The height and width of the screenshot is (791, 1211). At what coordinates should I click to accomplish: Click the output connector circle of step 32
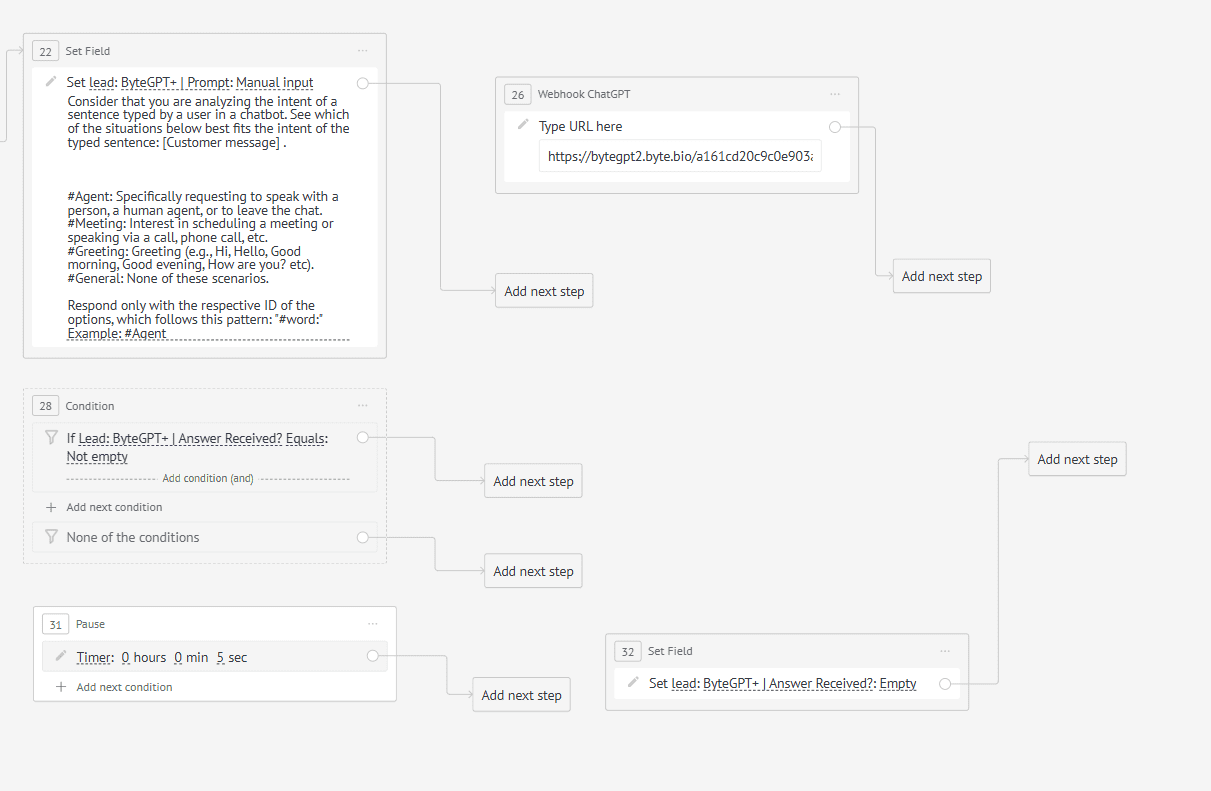point(945,684)
